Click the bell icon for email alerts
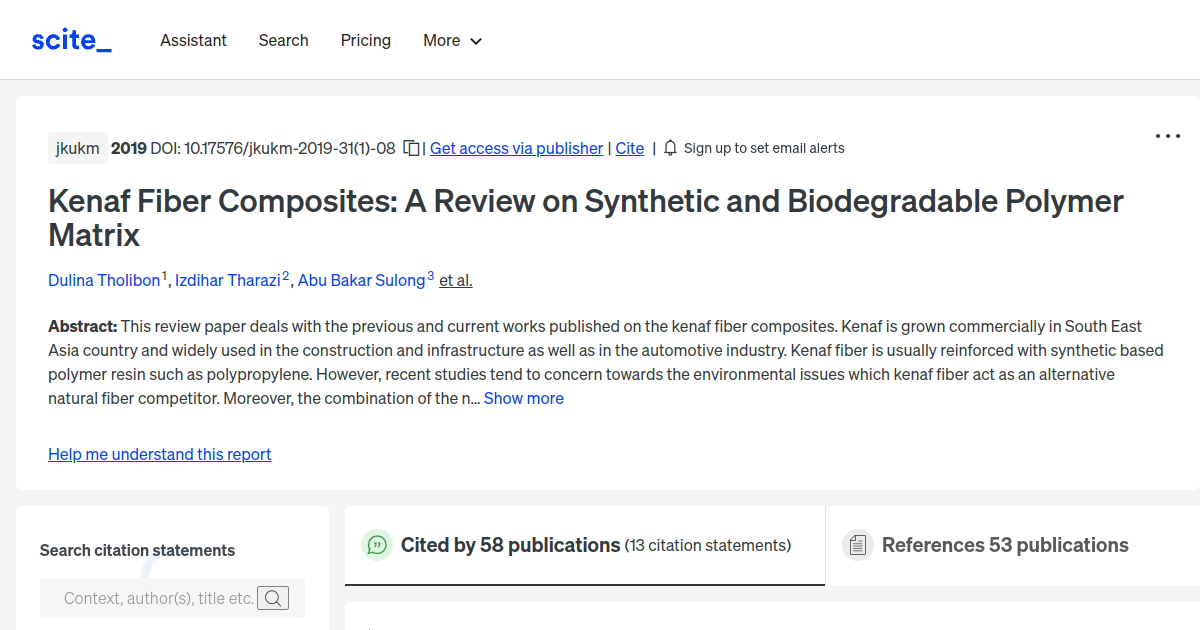The width and height of the screenshot is (1200, 630). coord(669,147)
